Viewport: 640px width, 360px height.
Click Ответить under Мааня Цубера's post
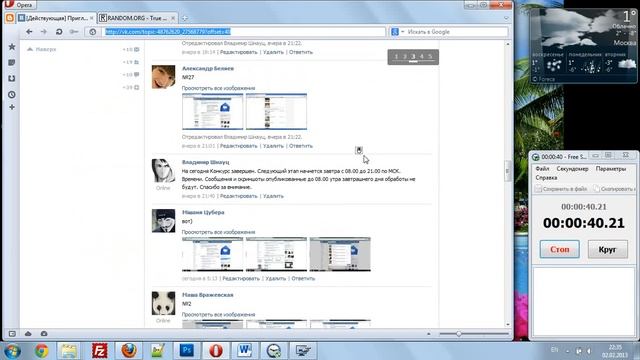303,278
